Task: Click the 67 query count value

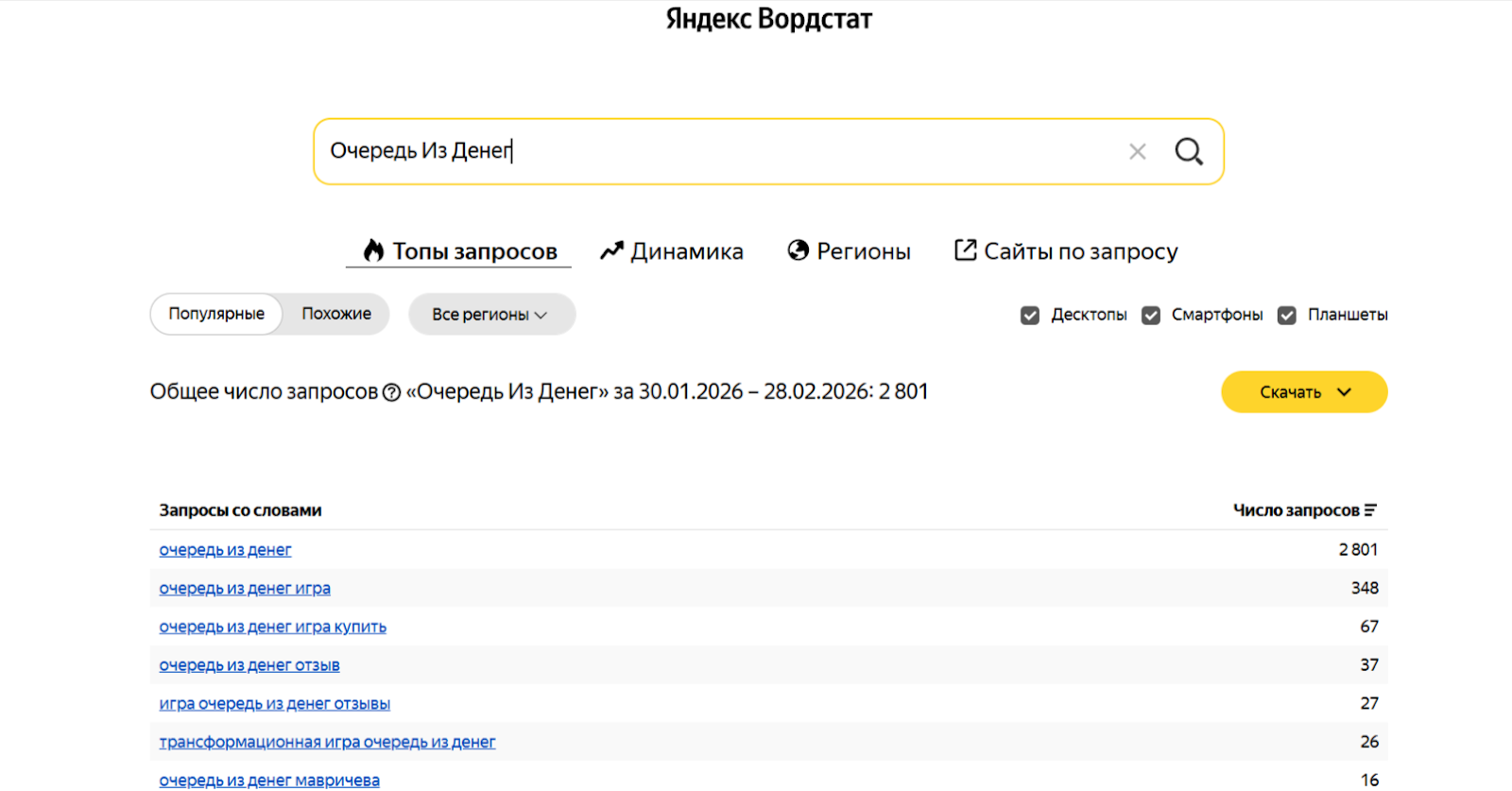Action: click(1369, 627)
